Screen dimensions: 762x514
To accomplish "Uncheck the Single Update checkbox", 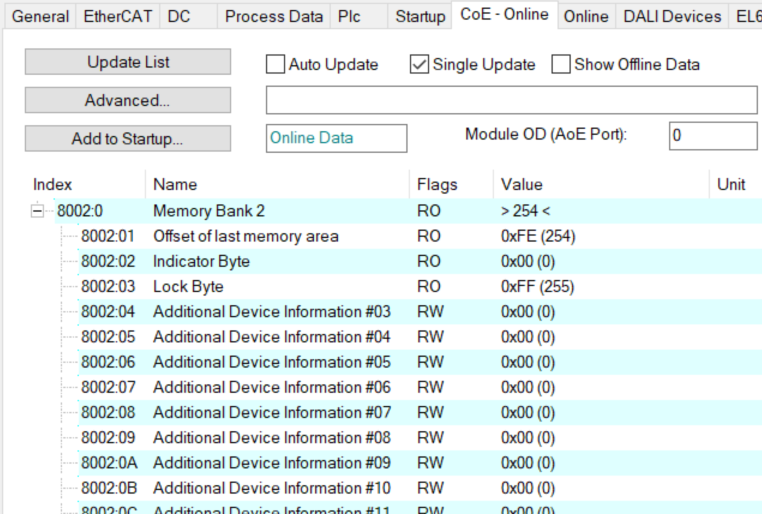I will [x=420, y=65].
